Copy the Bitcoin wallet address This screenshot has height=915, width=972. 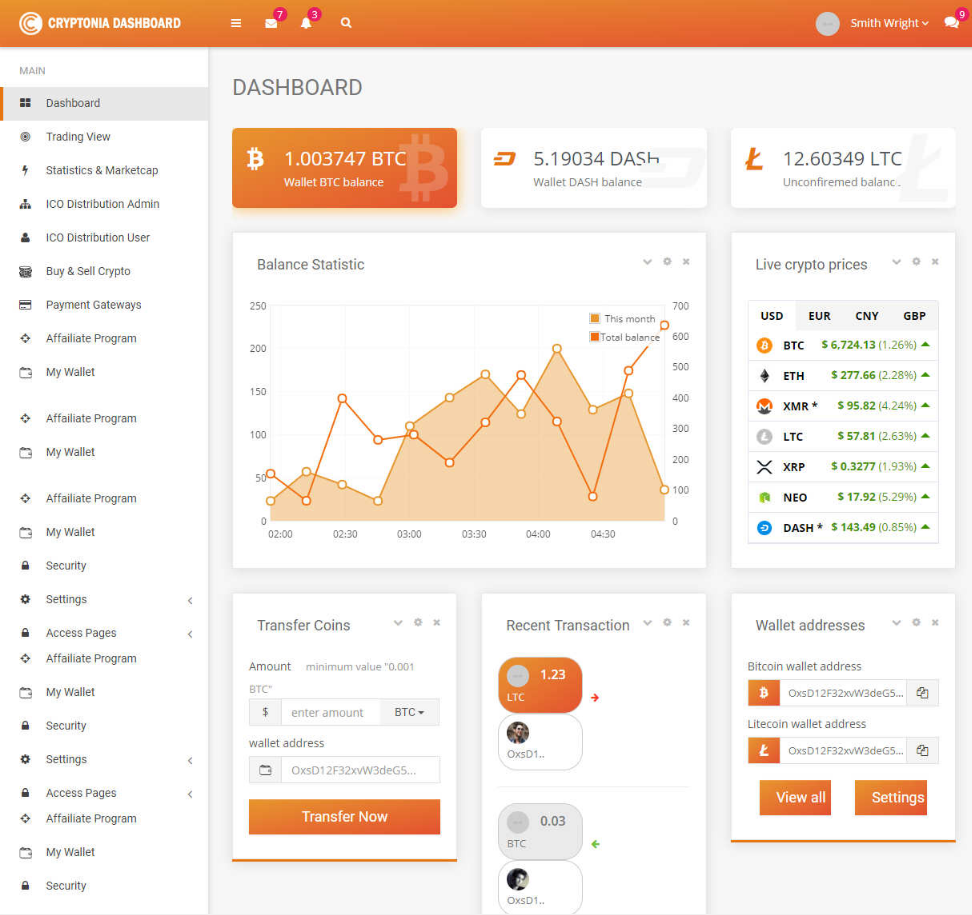click(x=922, y=693)
